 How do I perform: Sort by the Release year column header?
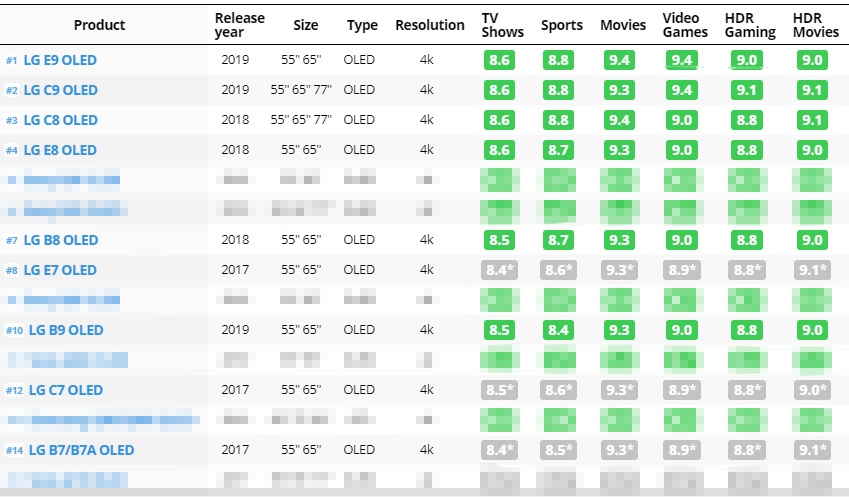coord(240,25)
